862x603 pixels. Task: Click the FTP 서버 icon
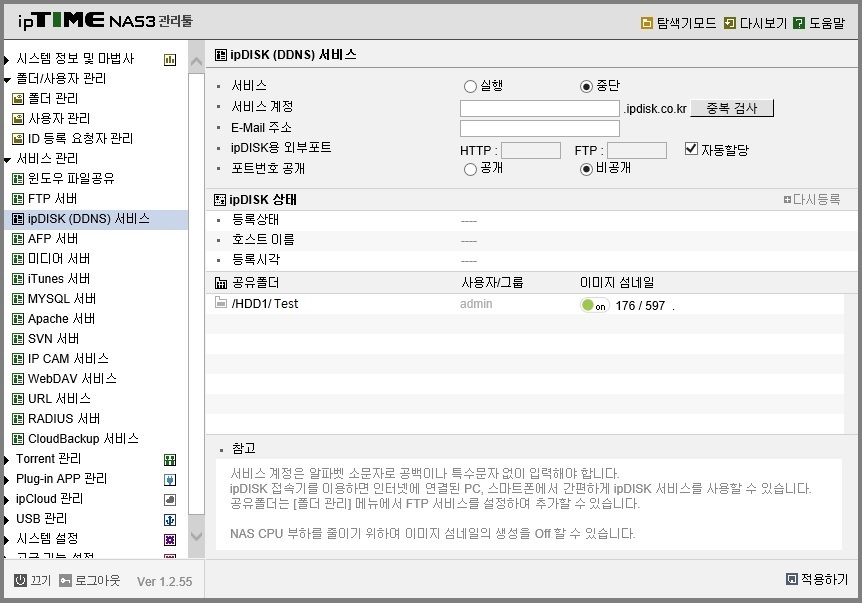(18, 199)
